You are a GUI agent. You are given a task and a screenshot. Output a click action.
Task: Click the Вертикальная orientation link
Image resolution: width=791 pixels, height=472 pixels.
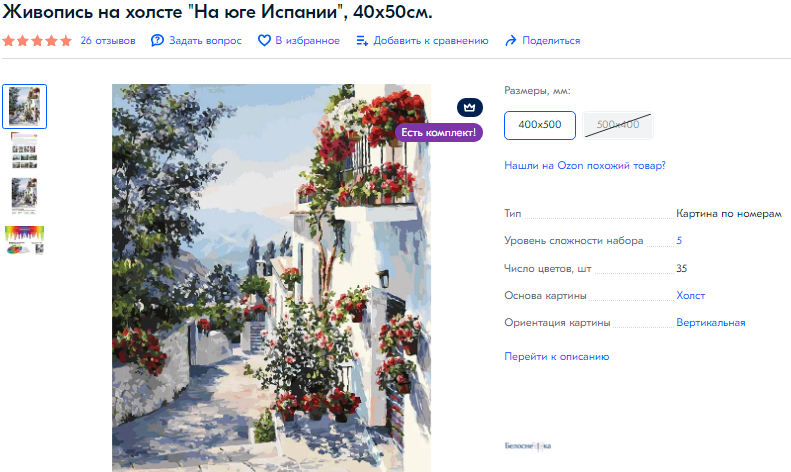[x=710, y=323]
